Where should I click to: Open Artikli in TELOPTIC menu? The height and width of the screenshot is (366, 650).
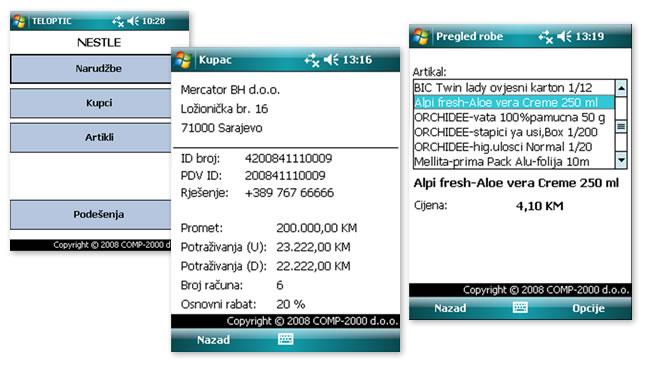coord(91,137)
